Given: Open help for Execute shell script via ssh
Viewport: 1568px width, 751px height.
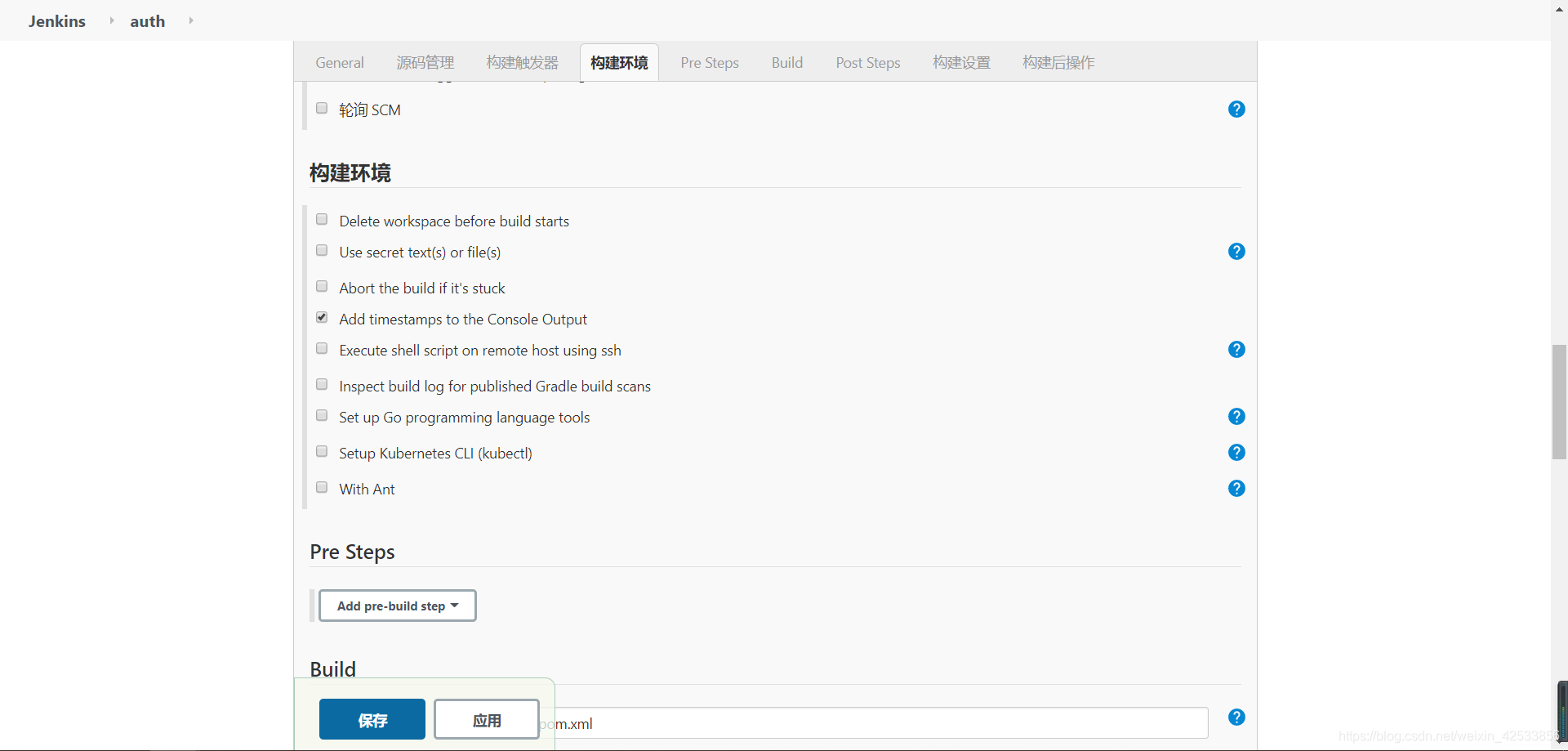Looking at the screenshot, I should click(1236, 349).
